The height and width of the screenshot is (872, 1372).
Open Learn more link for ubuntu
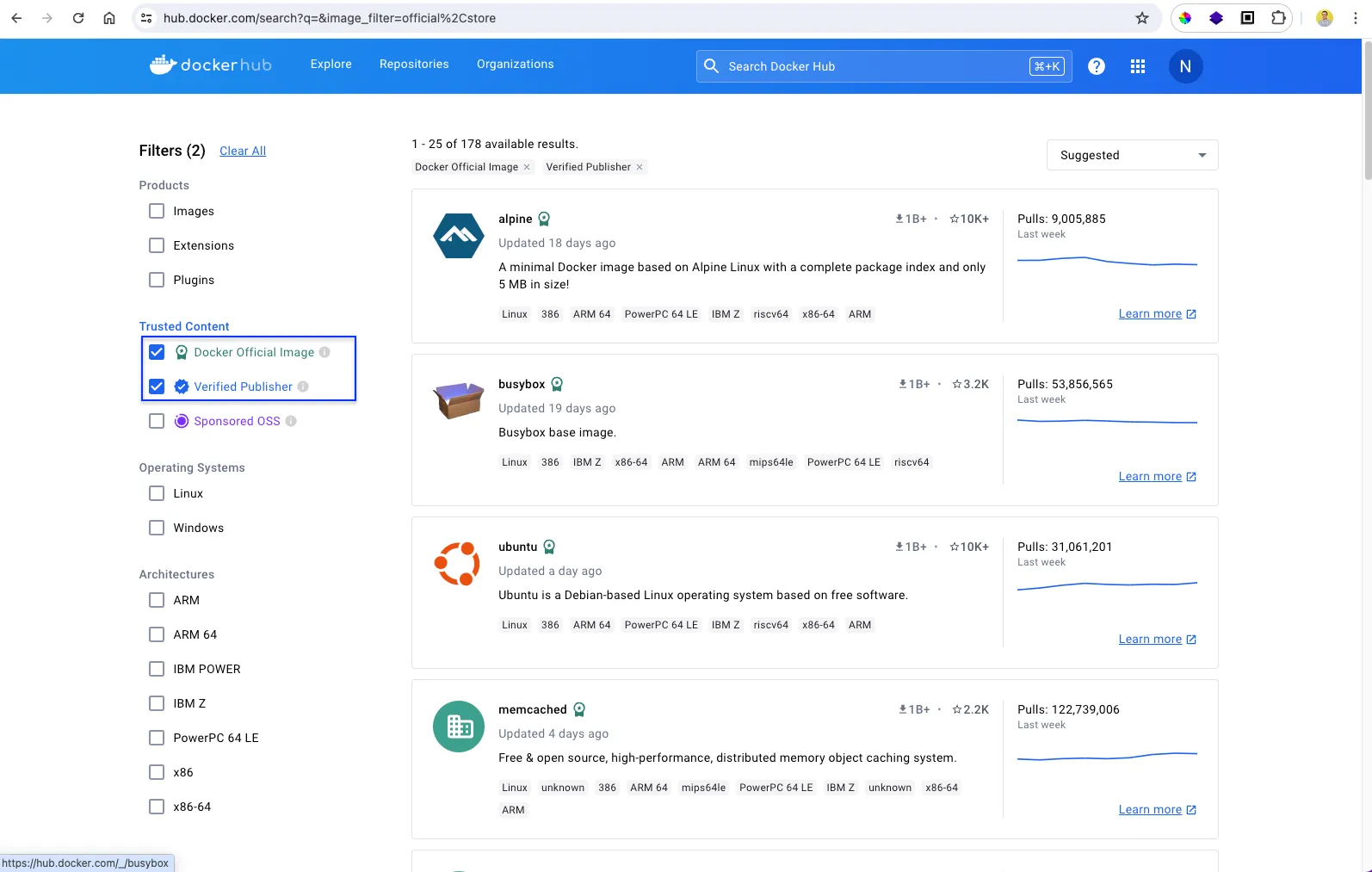point(1157,639)
